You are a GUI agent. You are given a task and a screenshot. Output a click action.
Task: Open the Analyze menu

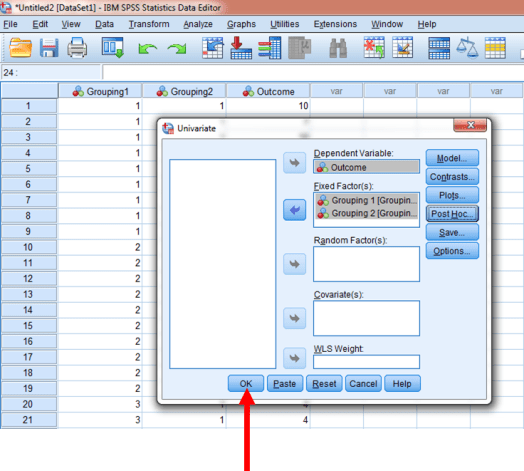pyautogui.click(x=198, y=24)
